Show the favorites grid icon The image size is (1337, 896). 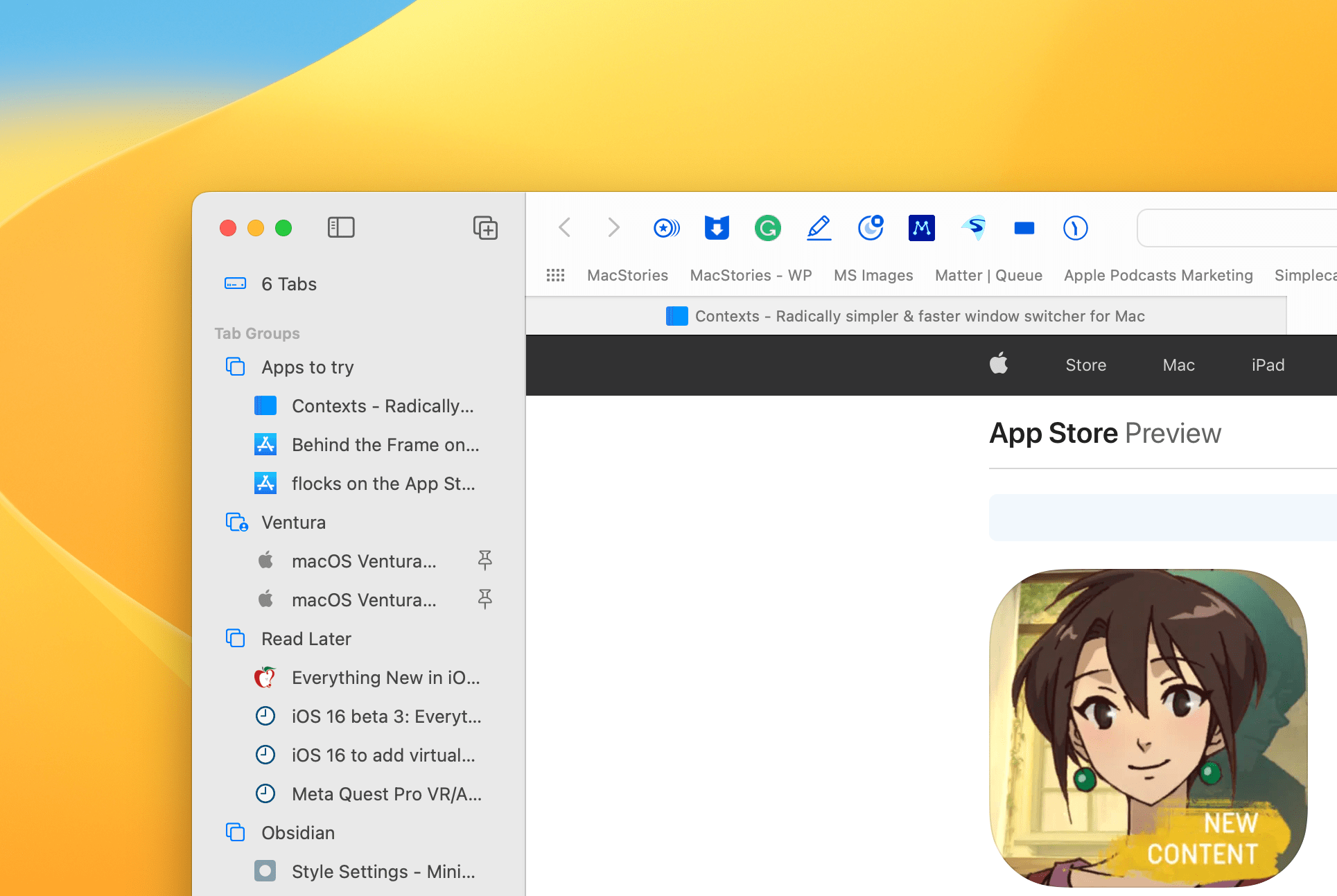coord(555,275)
